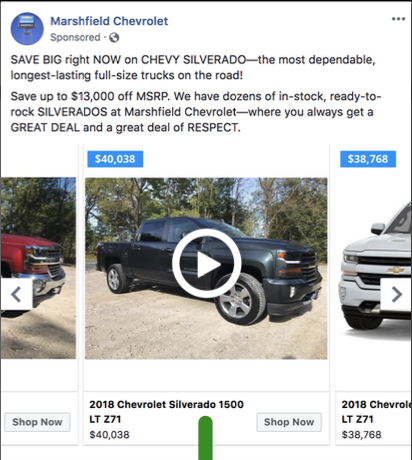Click the $40,038 price text under LT Z71
Viewport: 412px width, 460px height.
click(109, 435)
